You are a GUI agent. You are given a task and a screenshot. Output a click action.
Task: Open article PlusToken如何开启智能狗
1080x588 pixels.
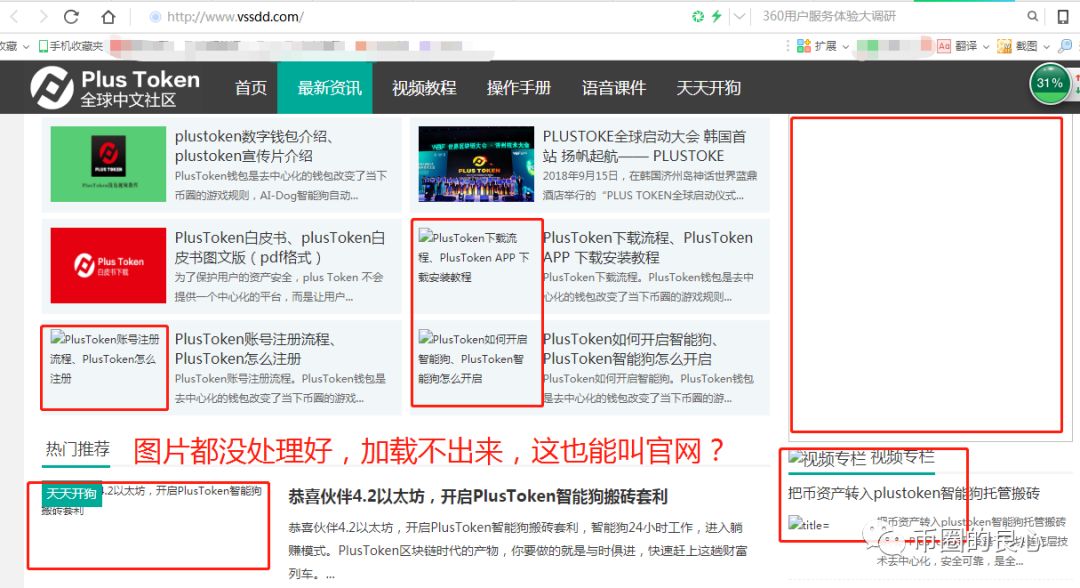tap(630, 348)
